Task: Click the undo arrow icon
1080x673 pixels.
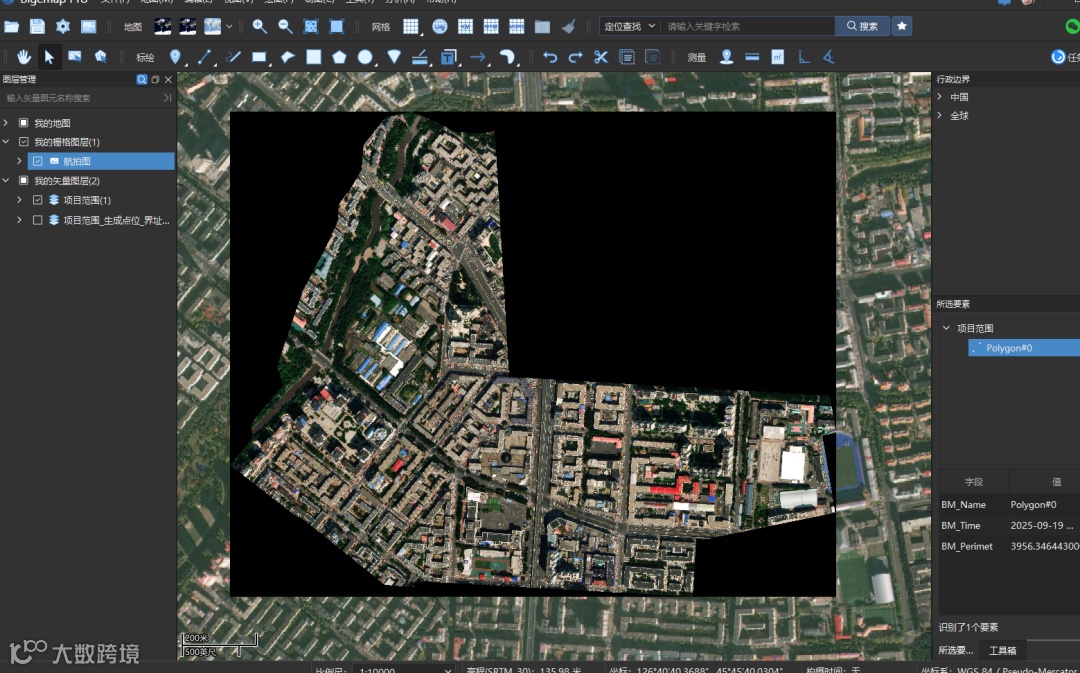Action: pos(550,57)
